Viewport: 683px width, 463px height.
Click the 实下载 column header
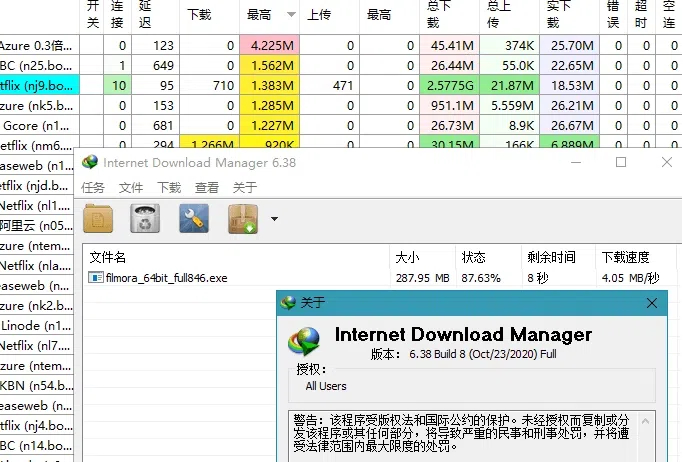tap(570, 15)
